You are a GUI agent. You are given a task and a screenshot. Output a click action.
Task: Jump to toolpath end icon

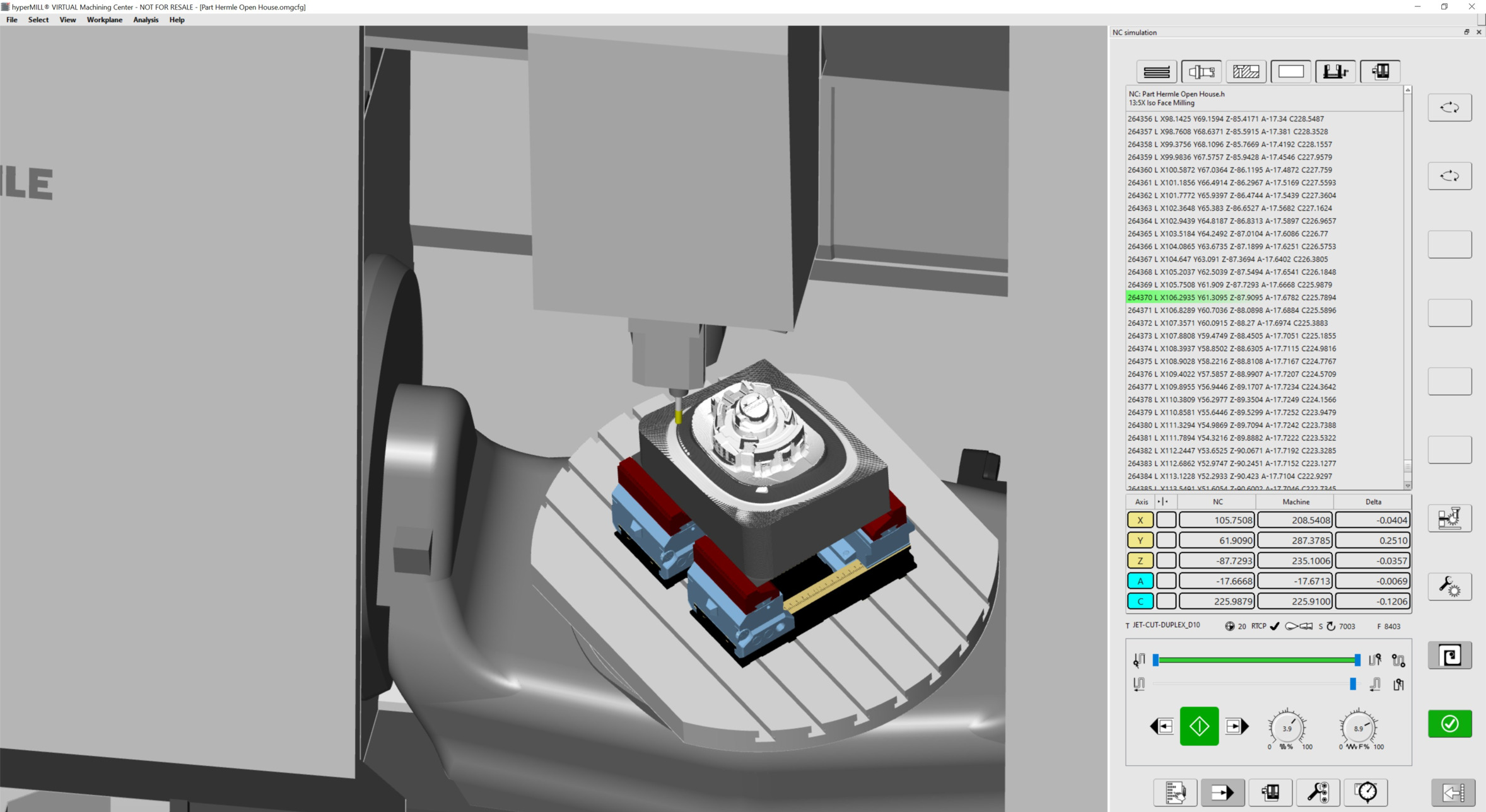click(1375, 660)
